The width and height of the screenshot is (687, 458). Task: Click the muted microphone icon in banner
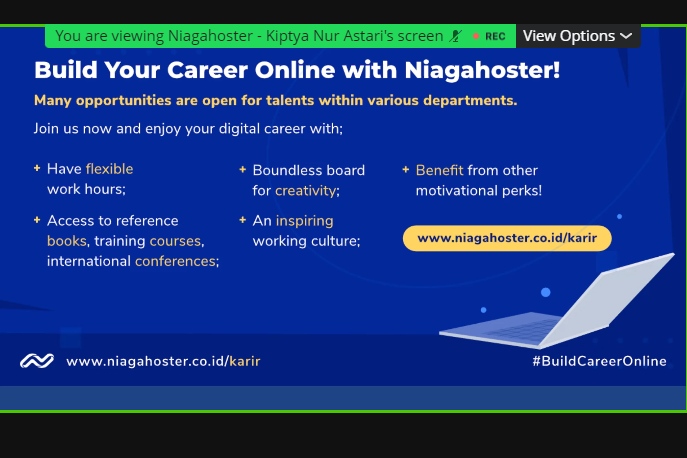[456, 36]
